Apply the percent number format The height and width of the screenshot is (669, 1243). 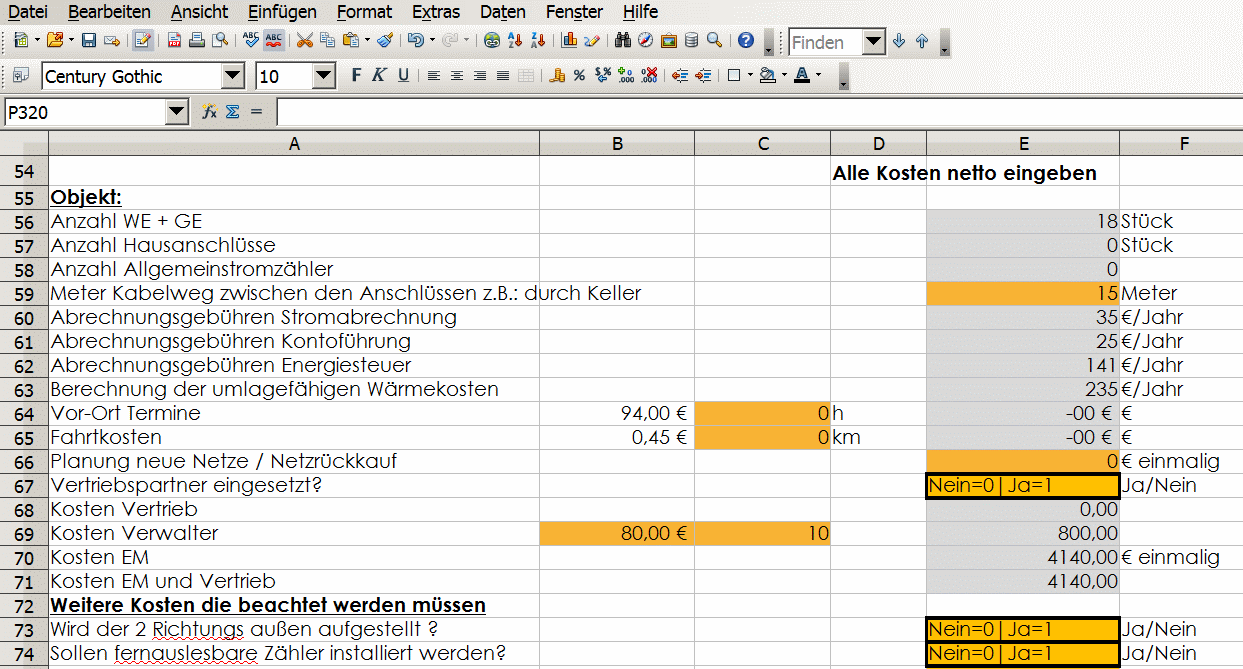coord(579,76)
